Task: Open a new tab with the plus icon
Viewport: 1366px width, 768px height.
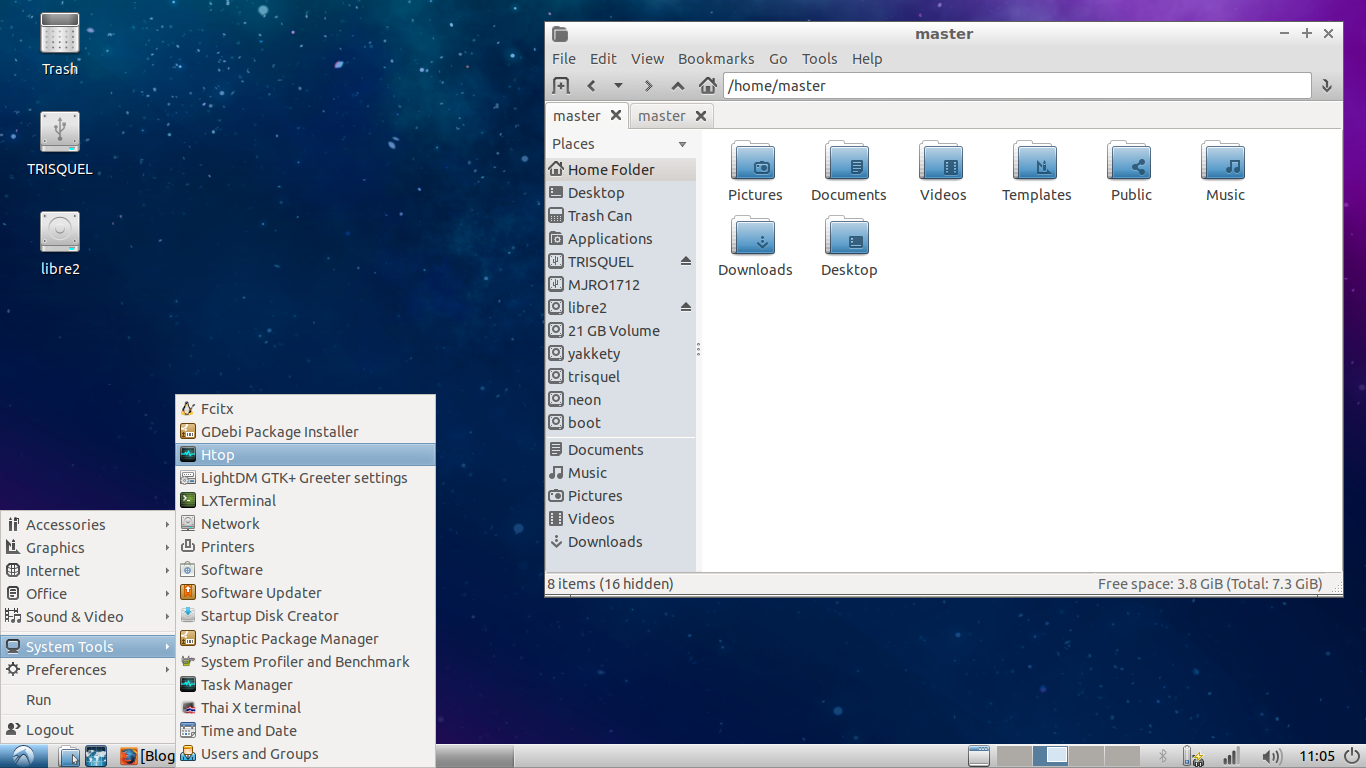Action: coord(563,85)
